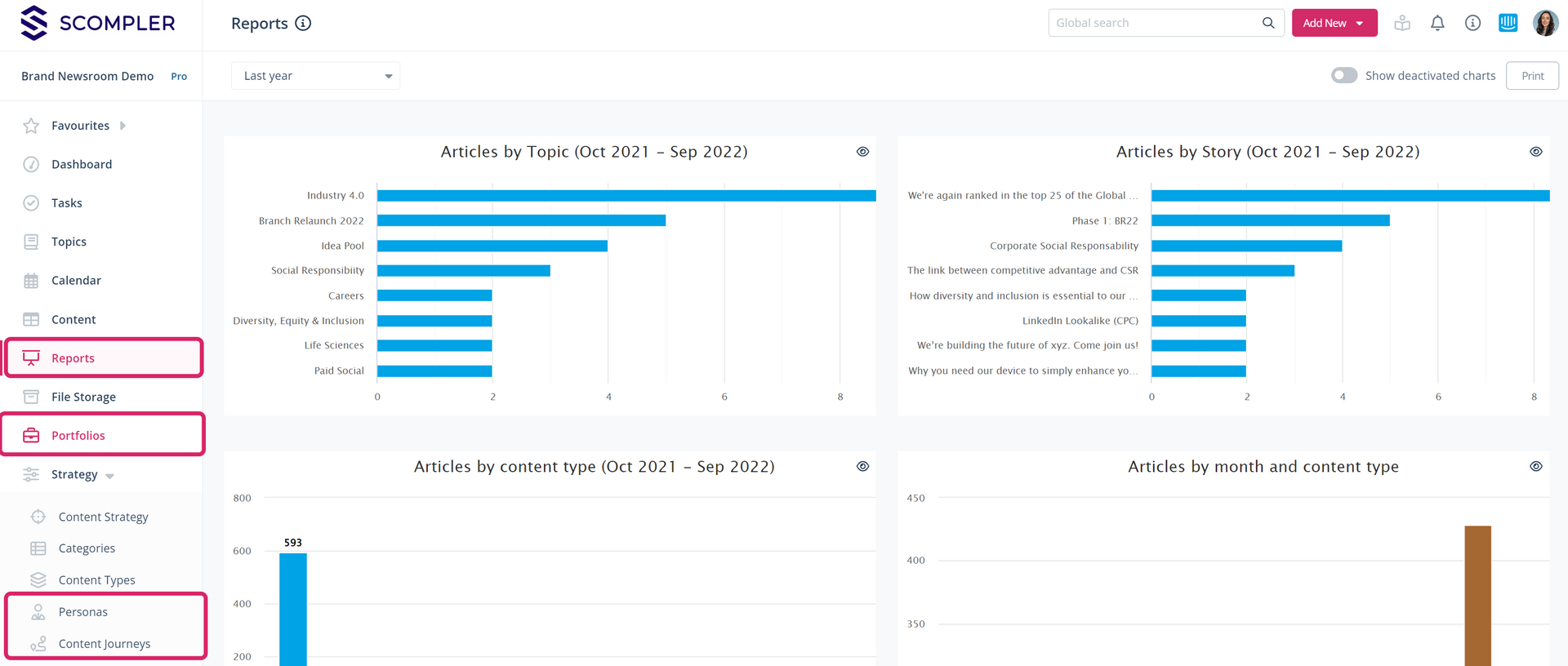This screenshot has height=666, width=1568.
Task: Toggle Show deactivated charts switch
Action: point(1344,75)
